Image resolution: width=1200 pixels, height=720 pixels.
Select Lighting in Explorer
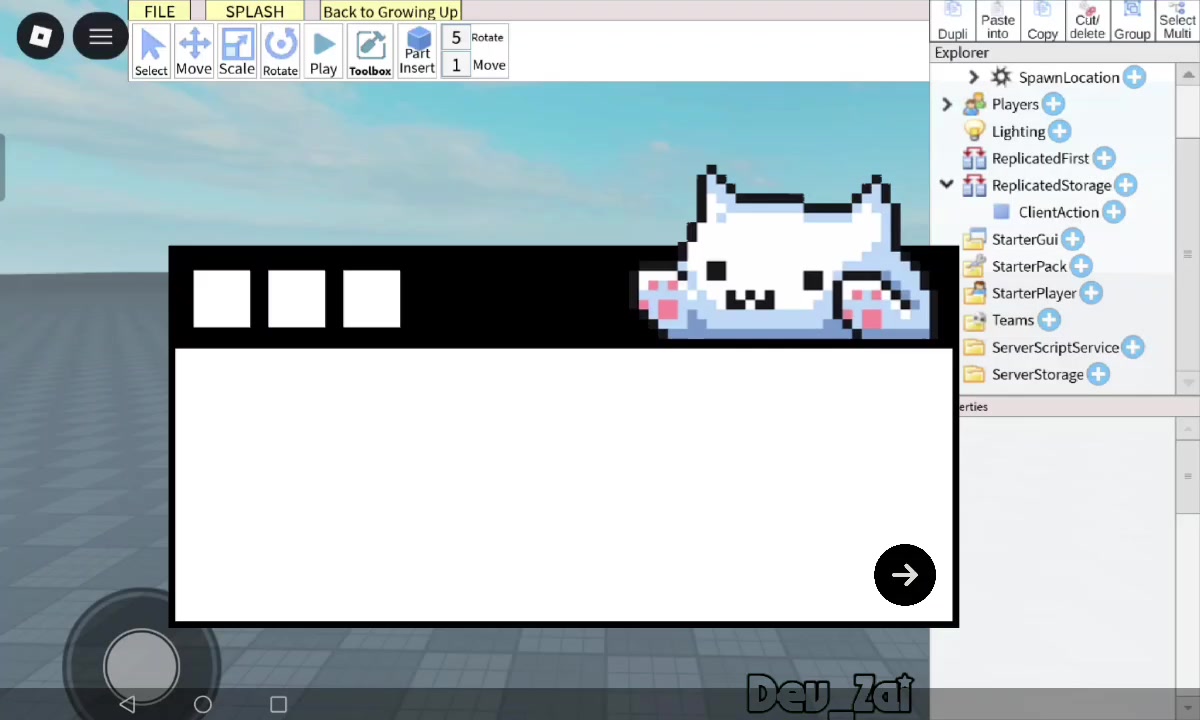1018,131
